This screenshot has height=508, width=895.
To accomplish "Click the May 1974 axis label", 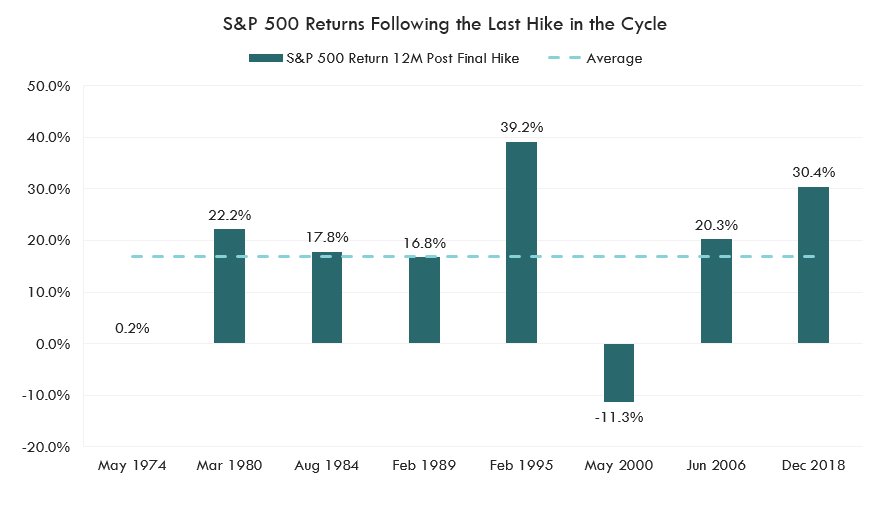I will [132, 465].
